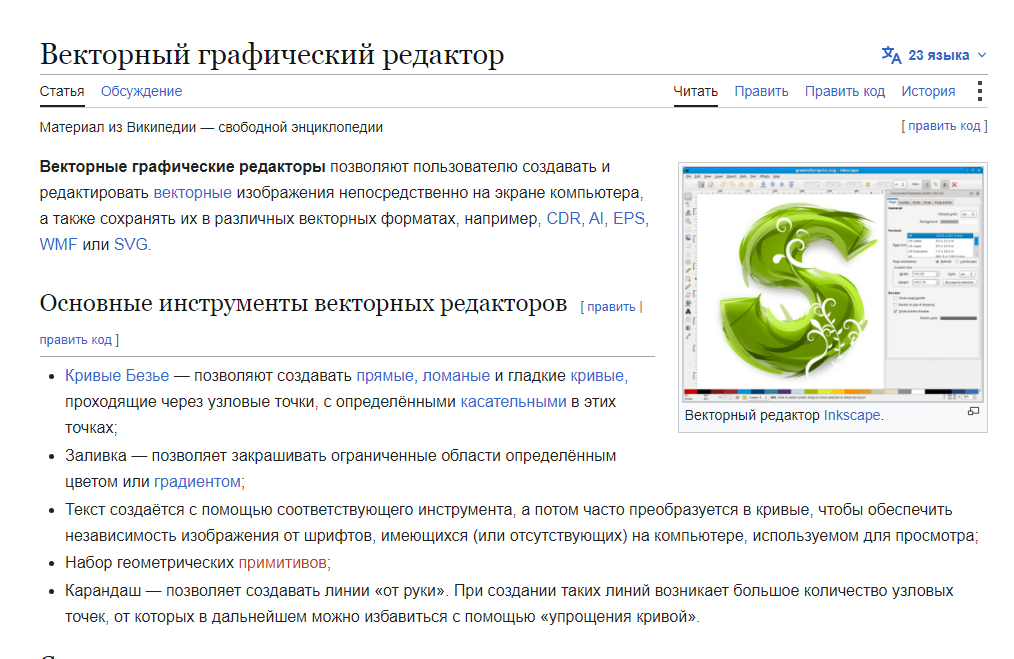
Task: Open the CDR format link
Action: (563, 219)
